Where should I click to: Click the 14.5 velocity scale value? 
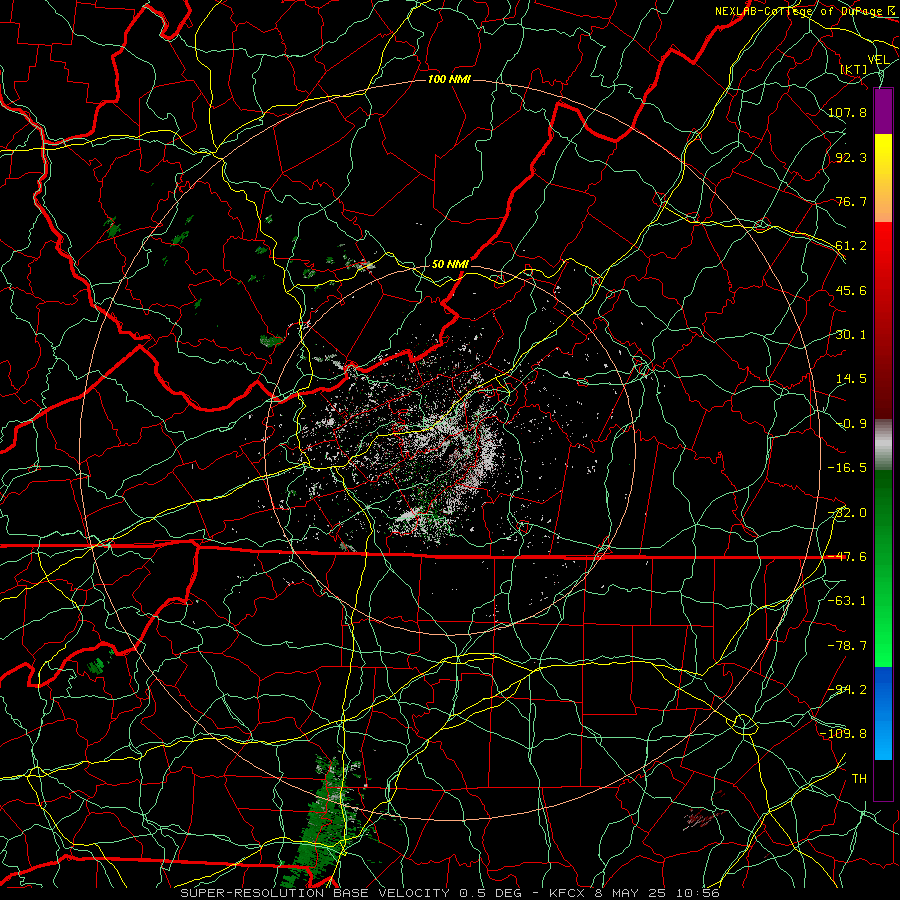pyautogui.click(x=851, y=379)
